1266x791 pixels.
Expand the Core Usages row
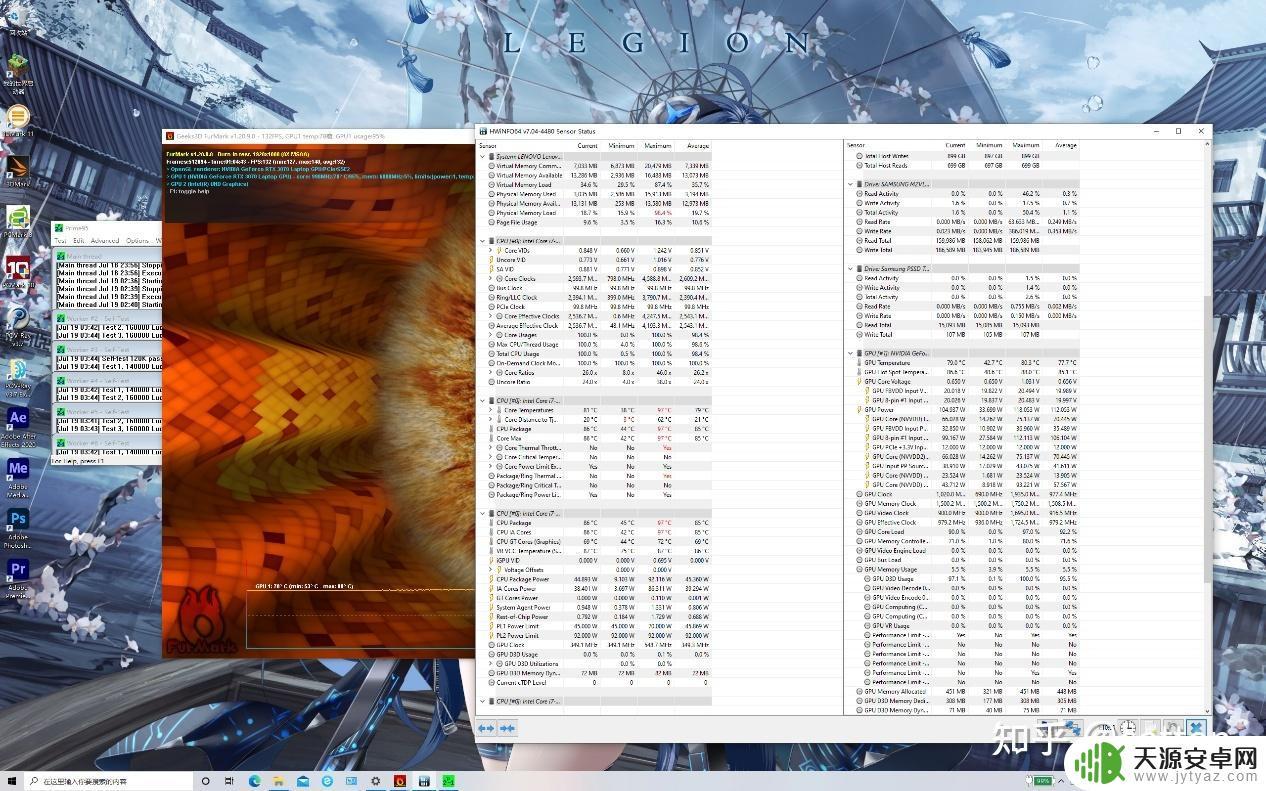point(491,335)
